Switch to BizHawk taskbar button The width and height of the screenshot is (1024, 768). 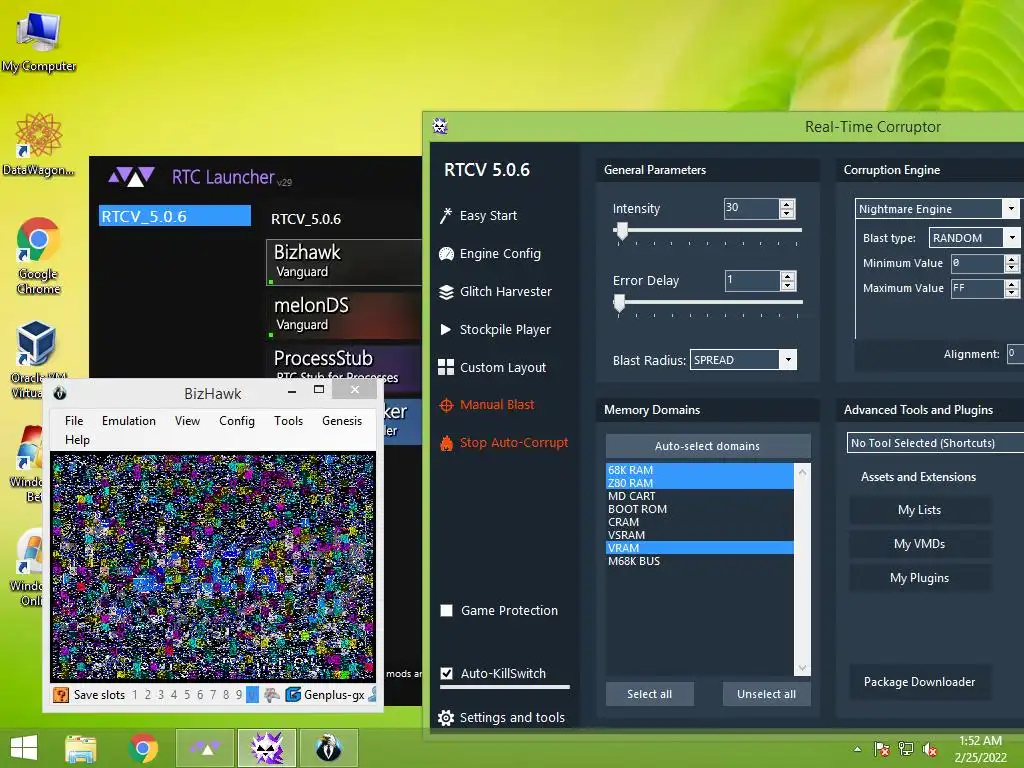[x=328, y=748]
